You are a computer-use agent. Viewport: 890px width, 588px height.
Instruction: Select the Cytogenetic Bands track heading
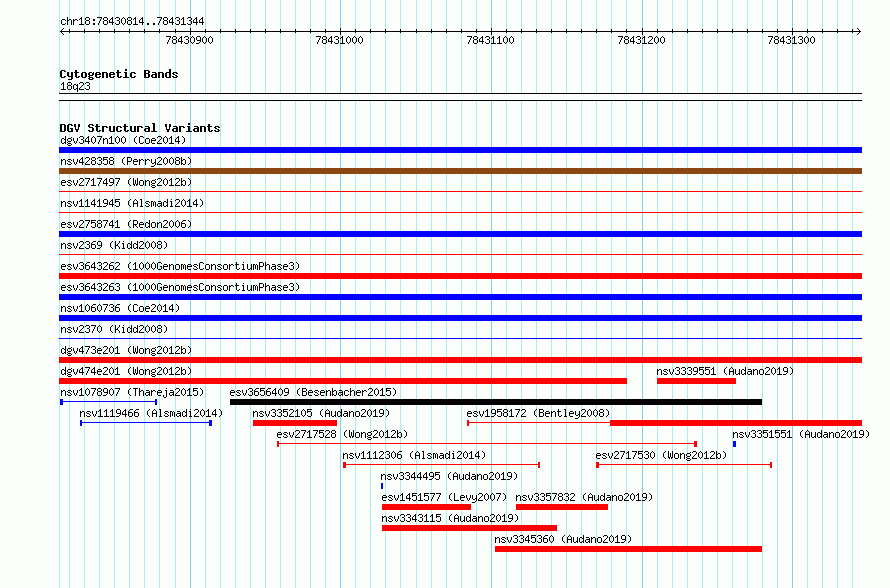tap(119, 74)
